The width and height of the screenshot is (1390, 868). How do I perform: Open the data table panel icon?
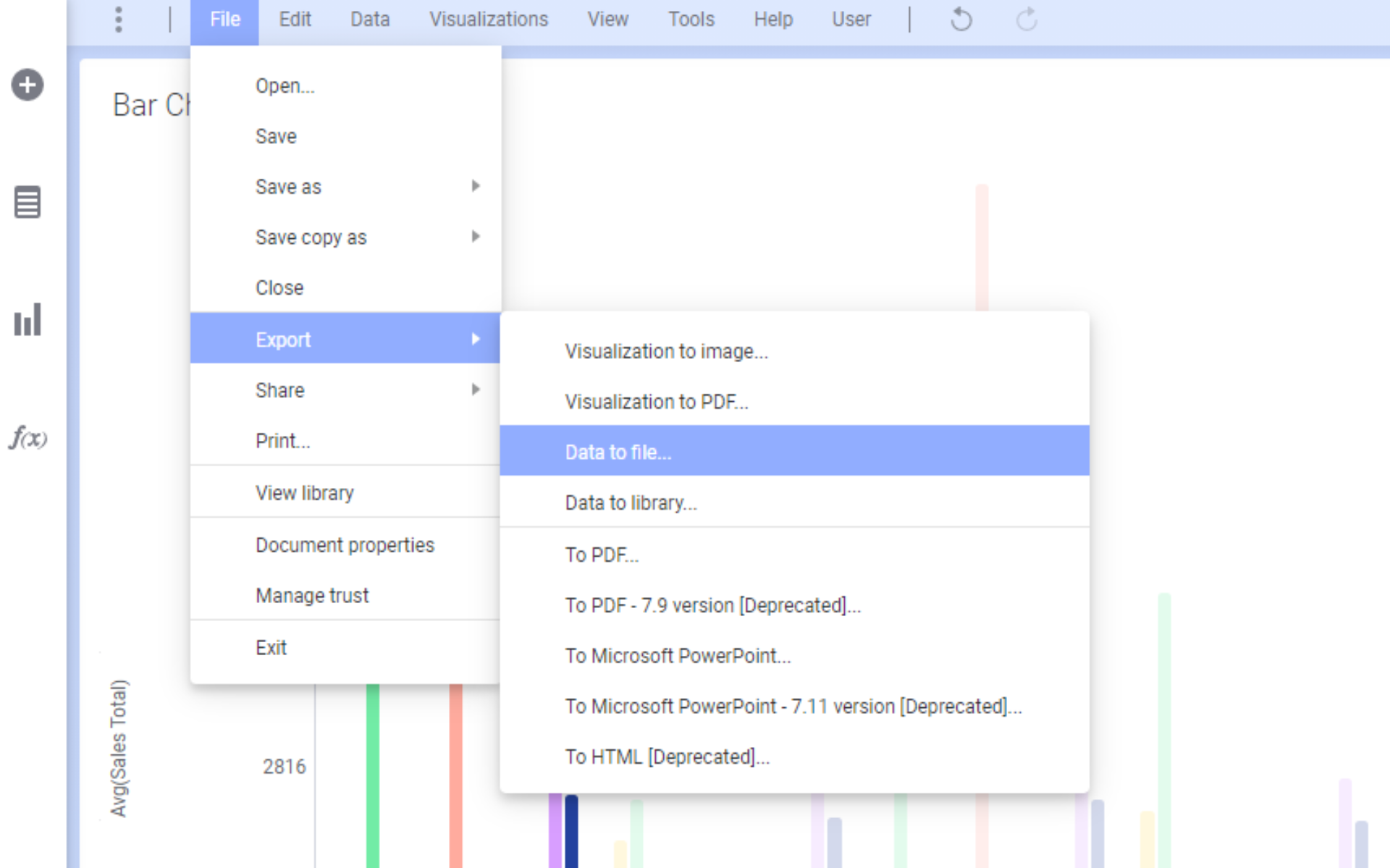point(28,202)
